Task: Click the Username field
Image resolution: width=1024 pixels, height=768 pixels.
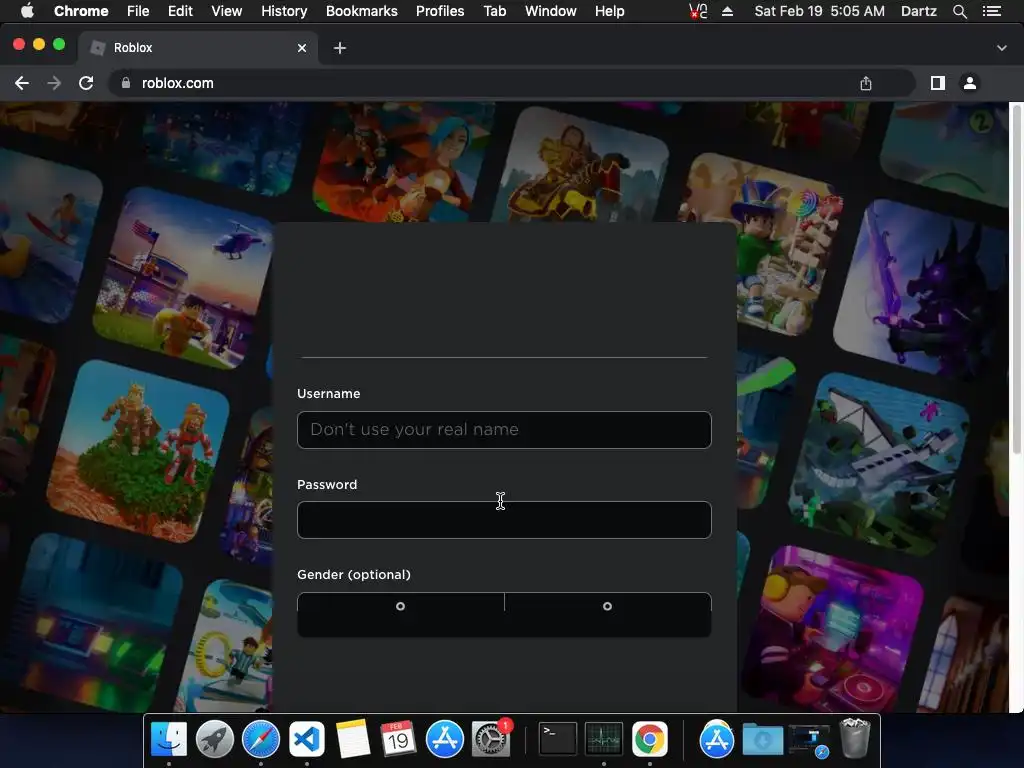Action: point(504,430)
